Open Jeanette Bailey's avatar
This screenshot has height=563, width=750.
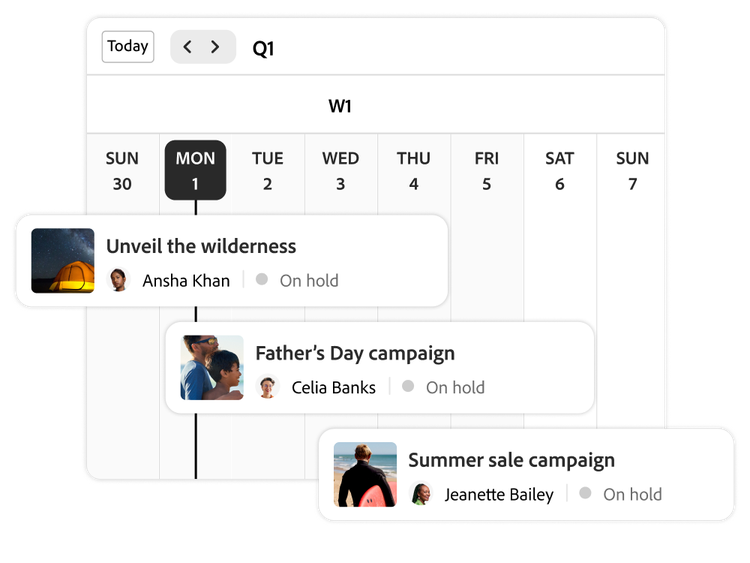421,494
